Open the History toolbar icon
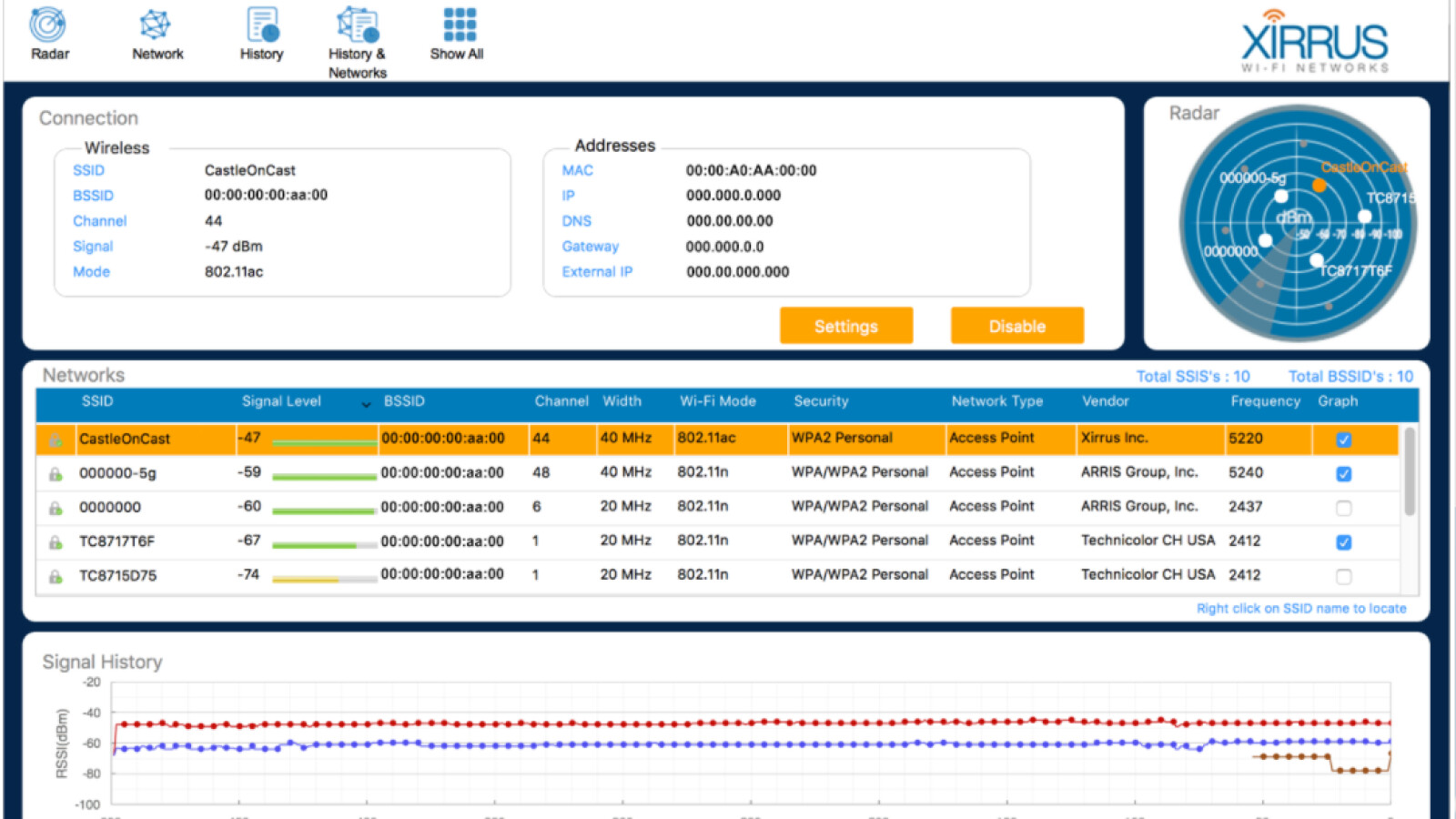1456x819 pixels. click(x=262, y=25)
